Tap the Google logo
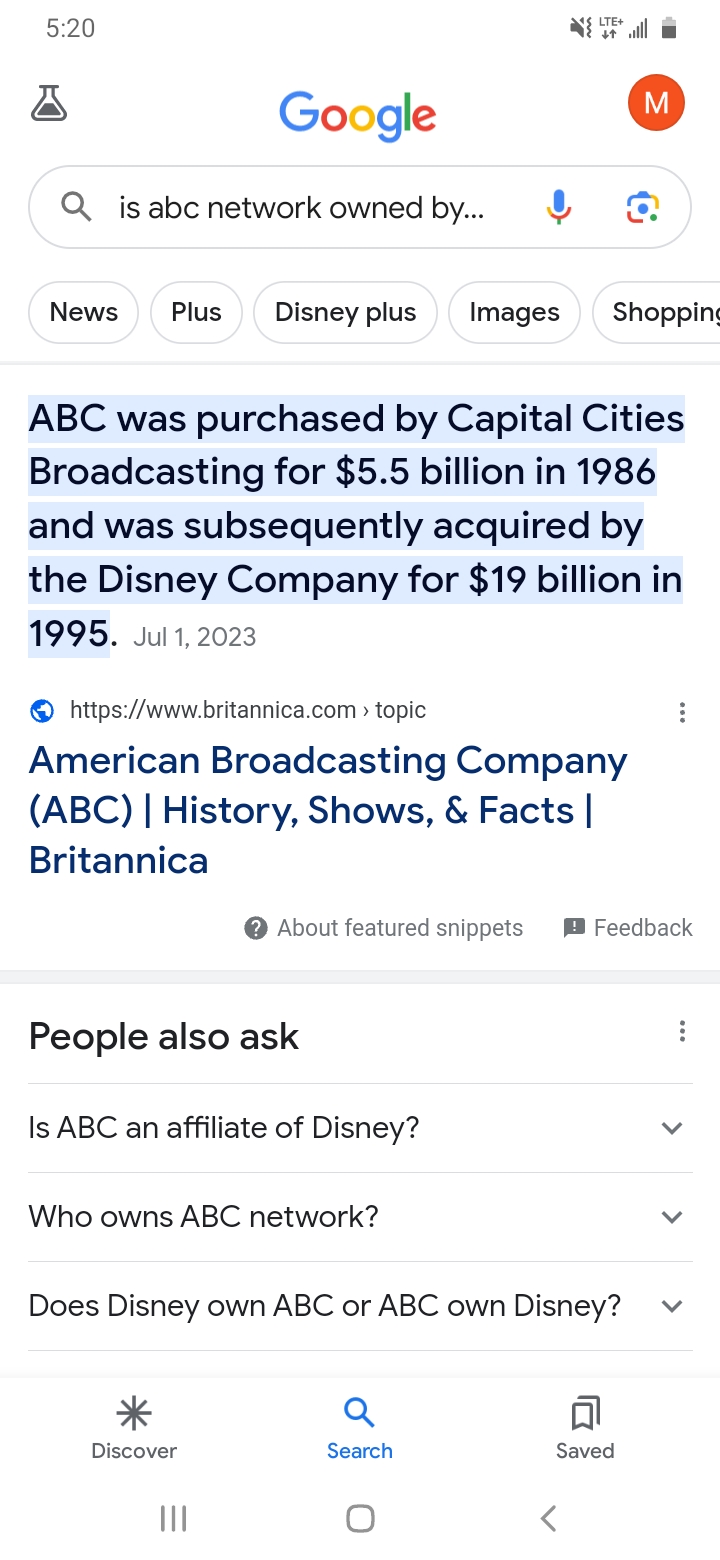 tap(358, 115)
